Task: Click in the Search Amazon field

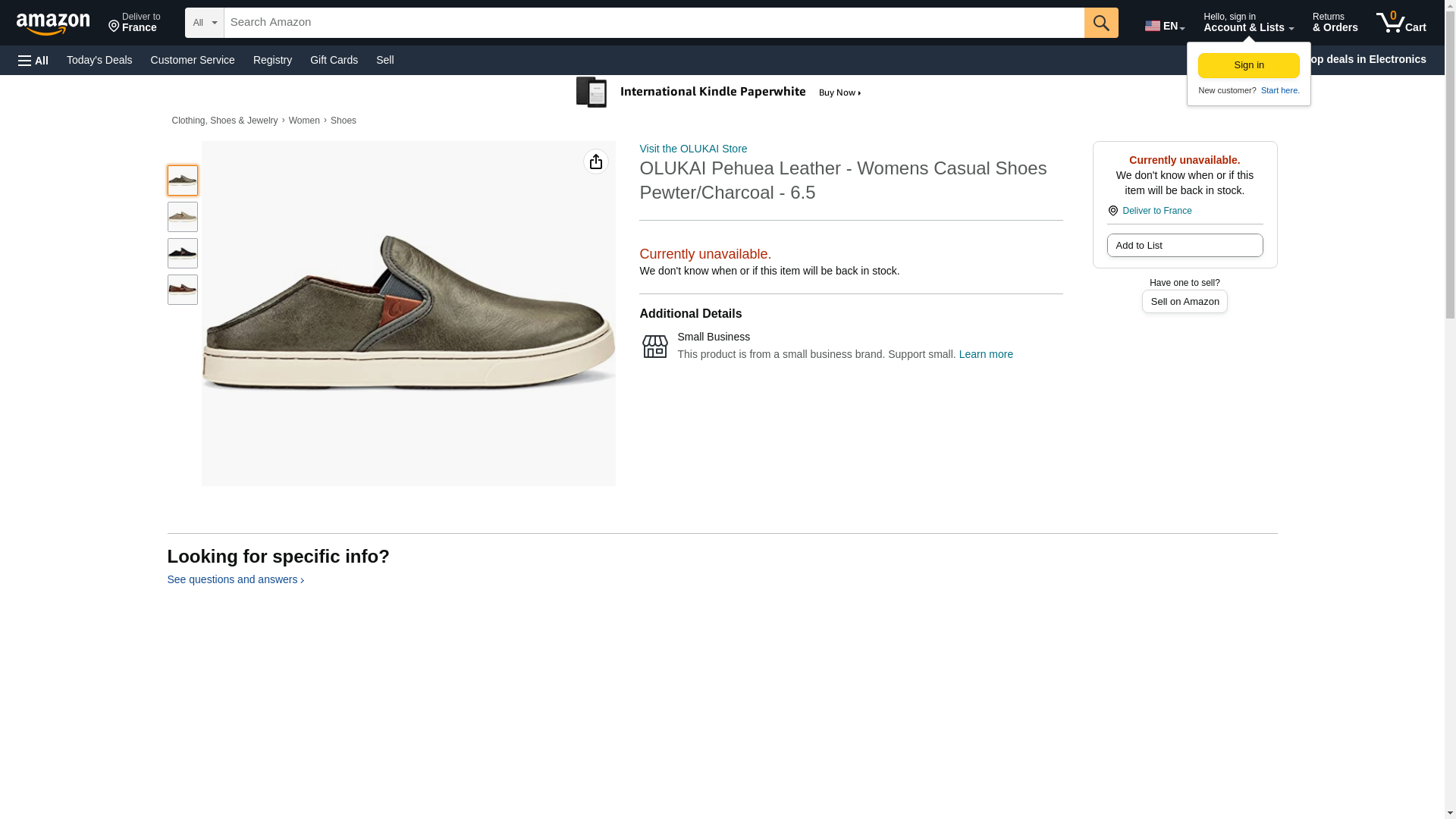Action: click(652, 23)
